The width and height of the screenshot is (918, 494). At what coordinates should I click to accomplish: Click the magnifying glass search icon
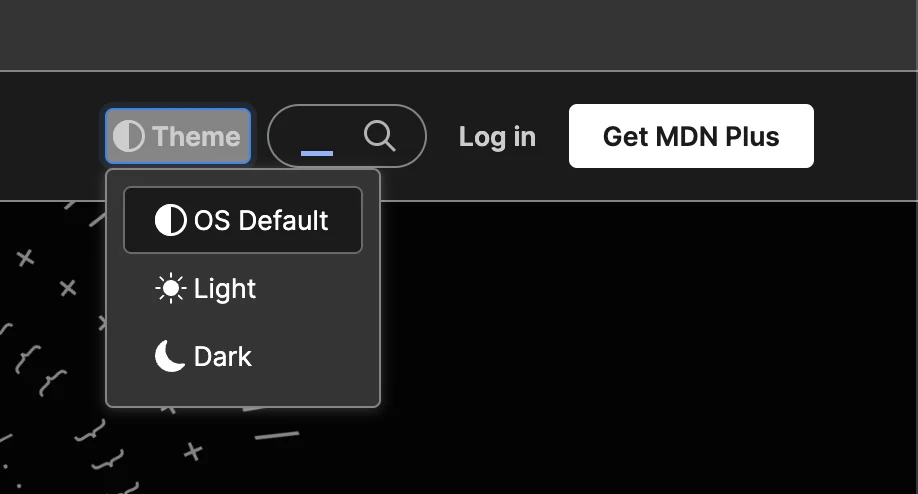tap(379, 136)
